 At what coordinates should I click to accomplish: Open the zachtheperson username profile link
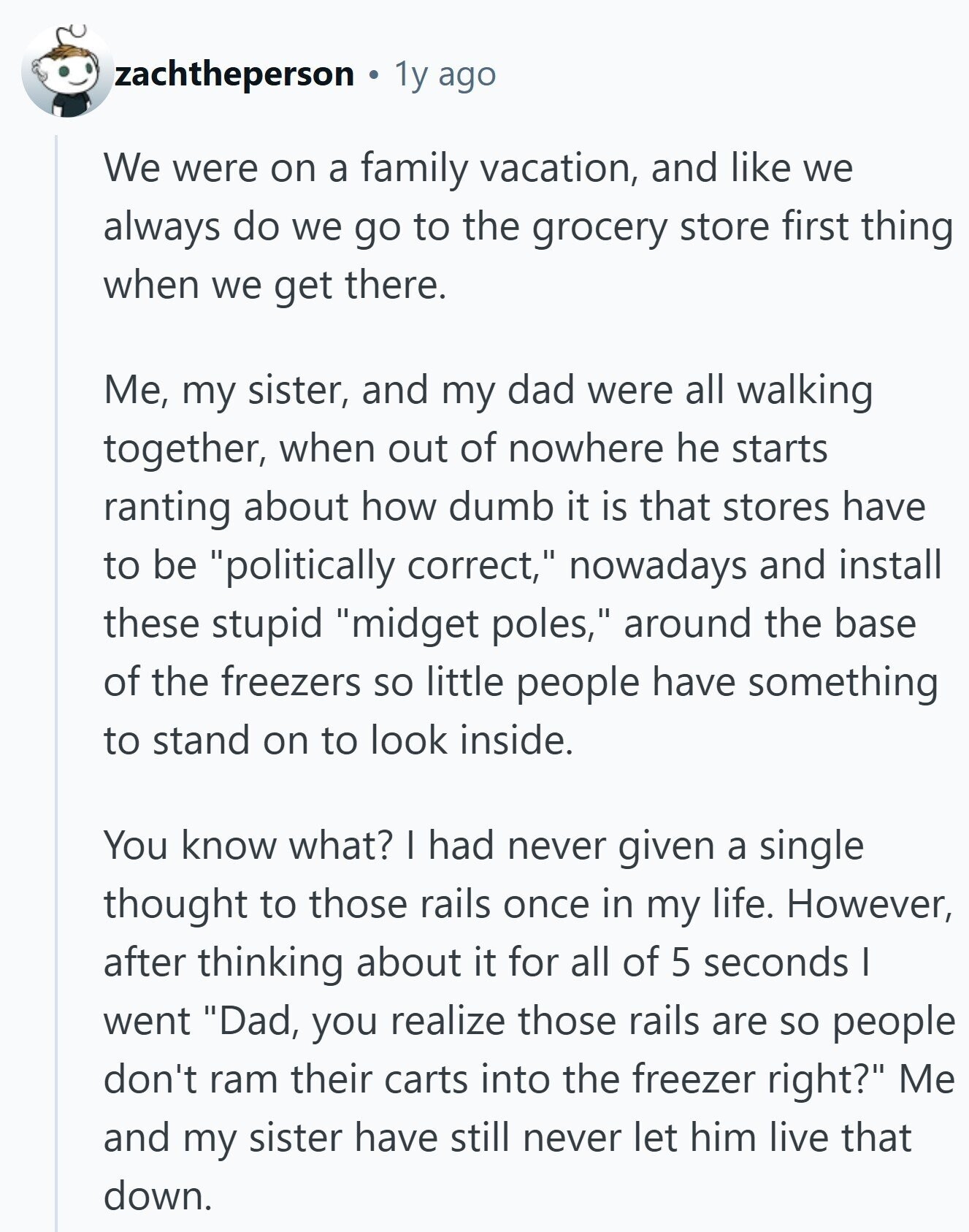click(x=234, y=74)
